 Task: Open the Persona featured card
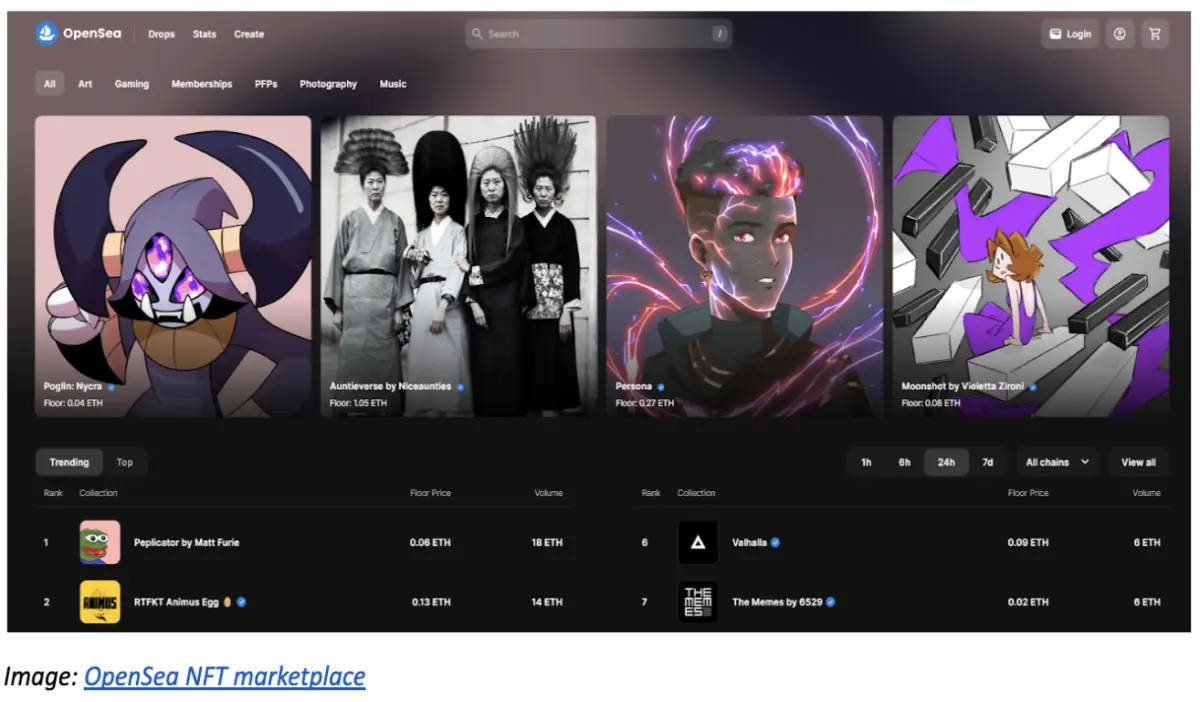(744, 266)
